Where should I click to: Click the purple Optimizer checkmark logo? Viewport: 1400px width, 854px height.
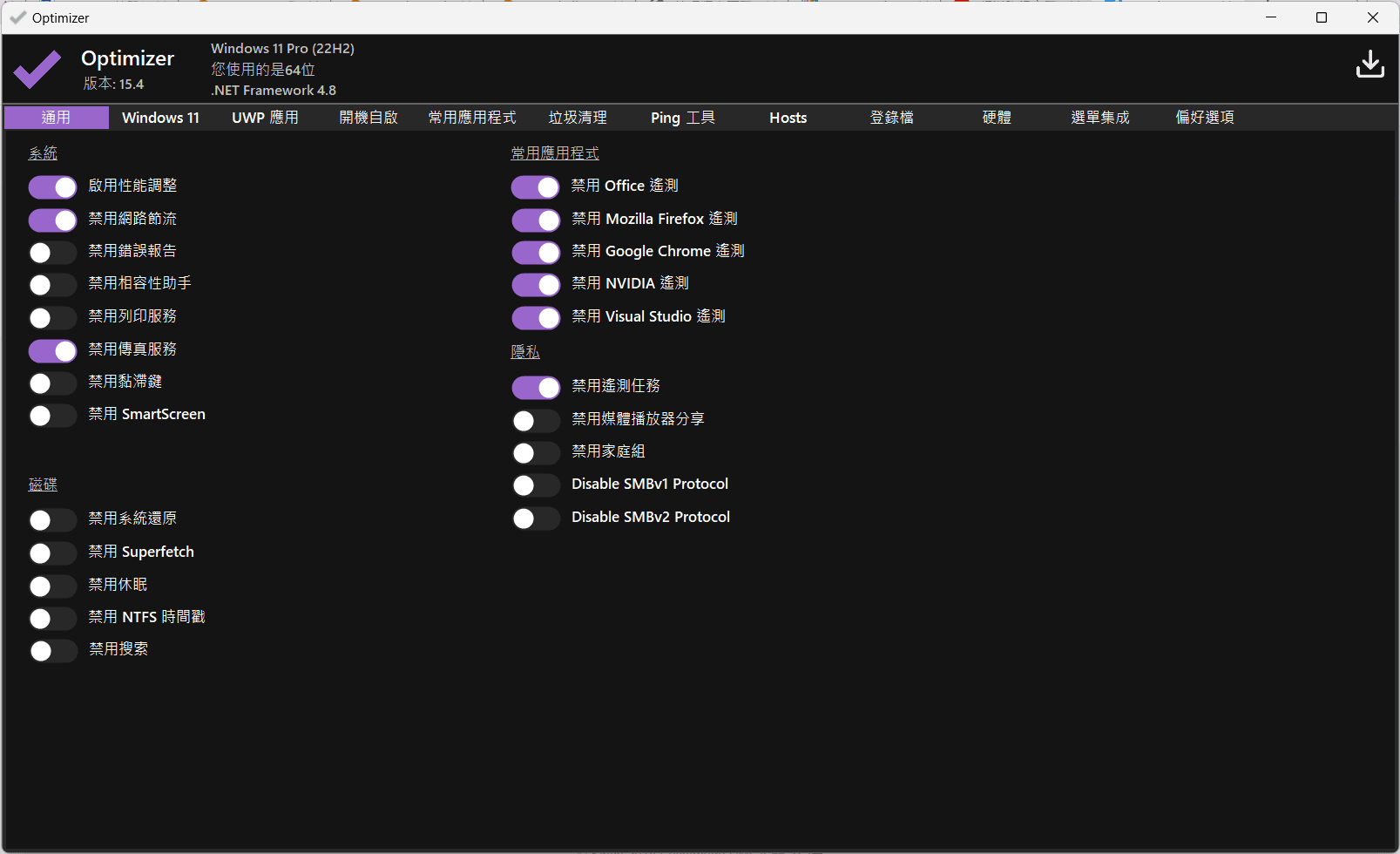click(x=37, y=69)
